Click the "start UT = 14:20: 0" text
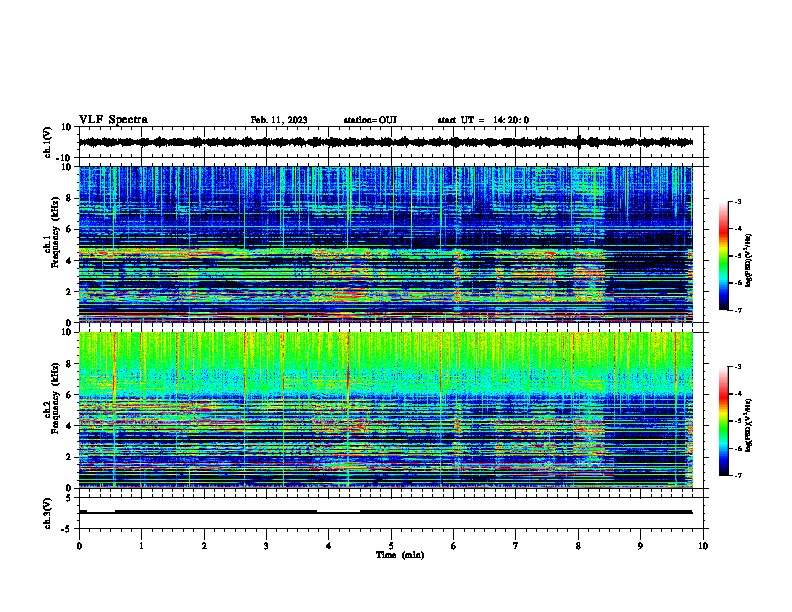792x612 pixels. (483, 120)
